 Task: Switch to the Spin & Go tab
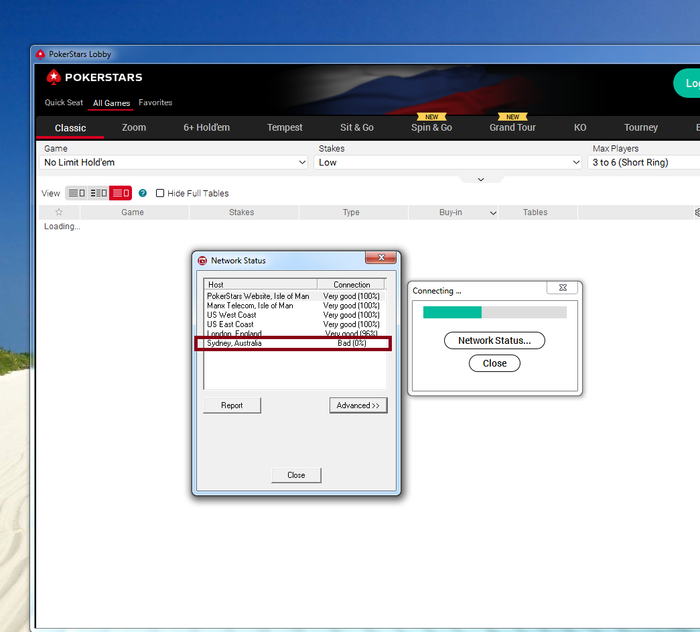(431, 128)
